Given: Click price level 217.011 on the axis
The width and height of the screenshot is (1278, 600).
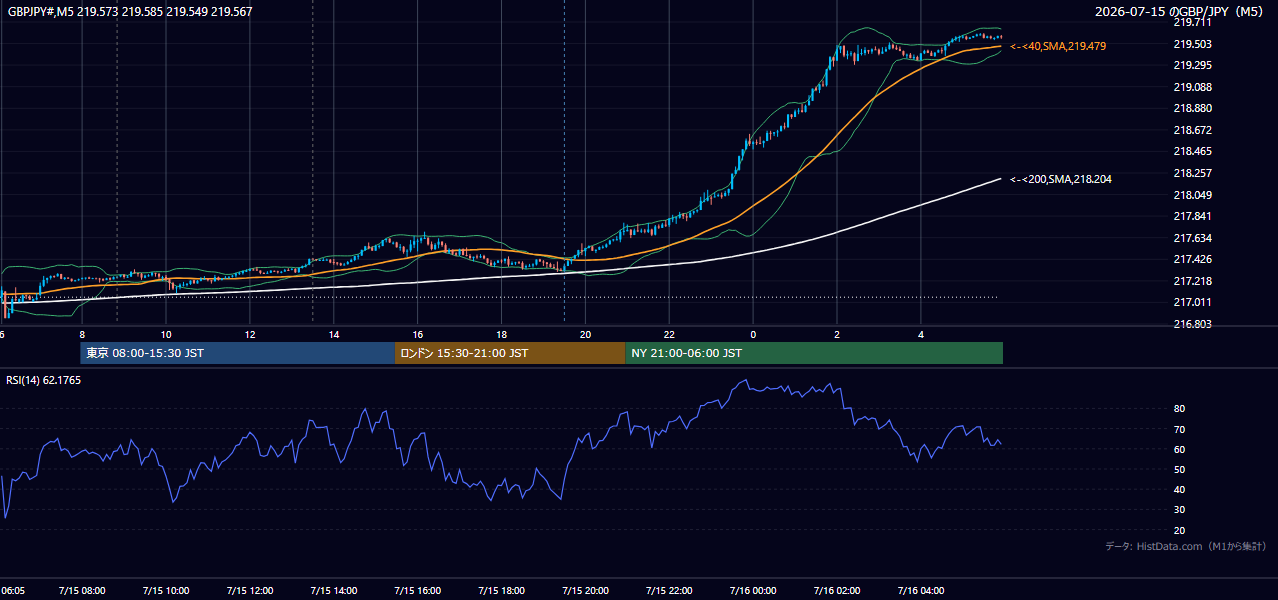Looking at the screenshot, I should click(1192, 303).
